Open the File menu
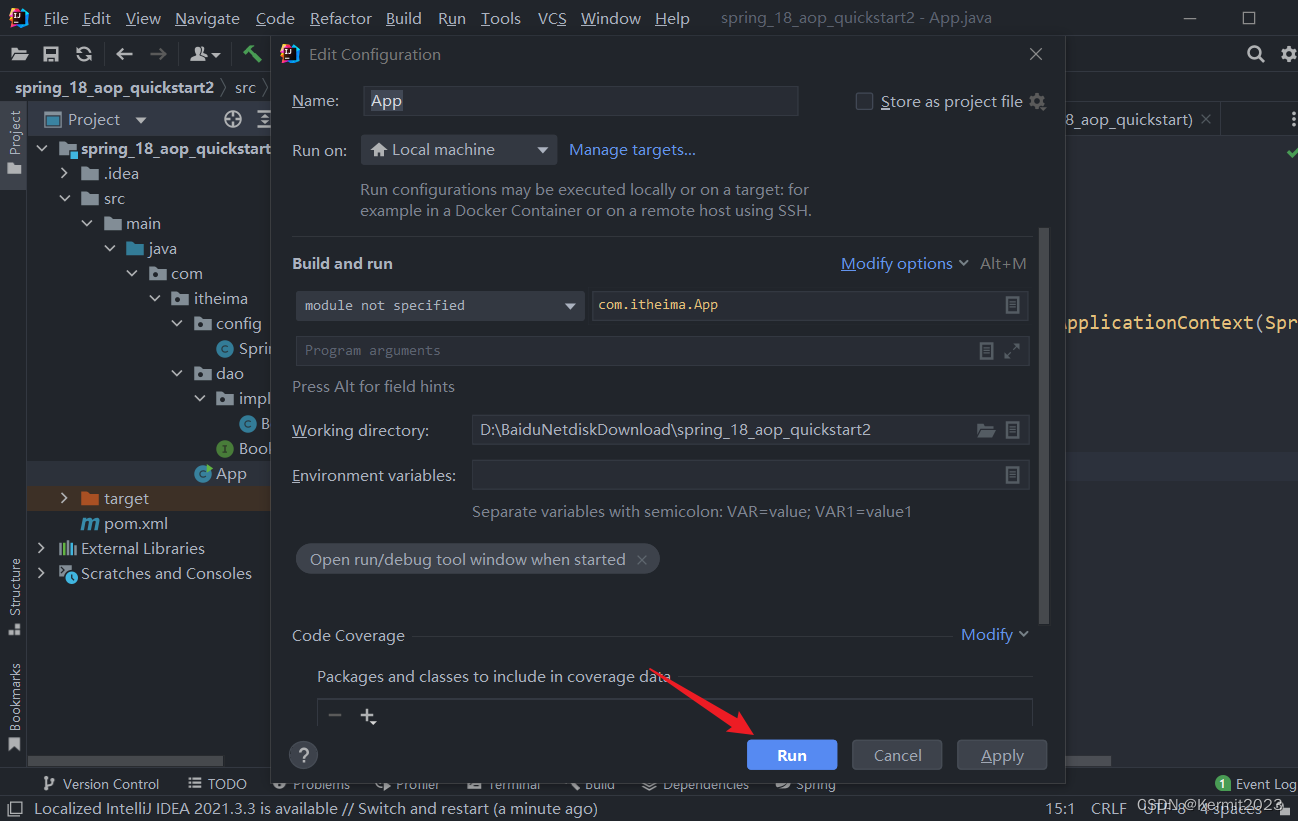The height and width of the screenshot is (821, 1298). (x=56, y=18)
